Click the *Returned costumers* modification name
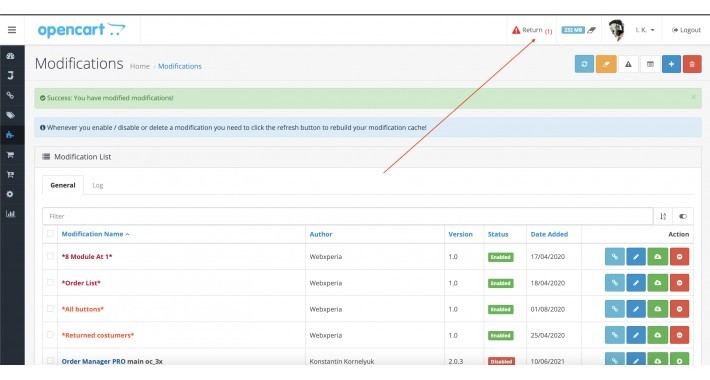Image resolution: width=710 pixels, height=380 pixels. tap(98, 335)
